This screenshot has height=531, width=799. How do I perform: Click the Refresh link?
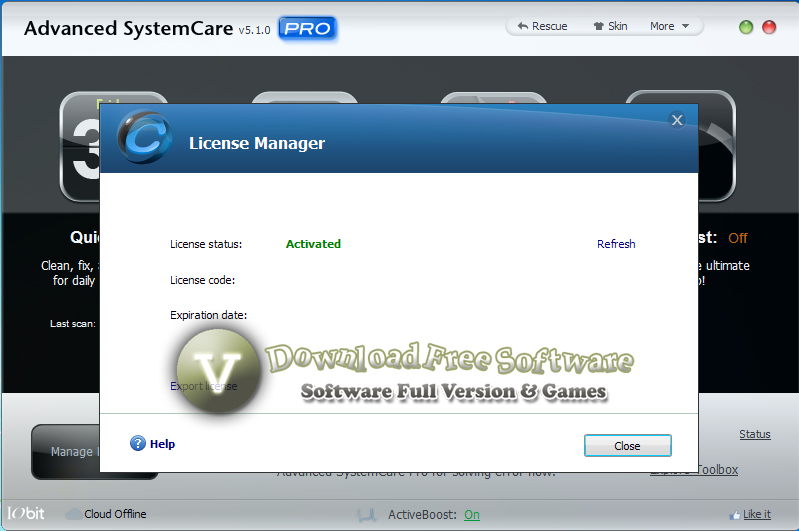pos(616,244)
